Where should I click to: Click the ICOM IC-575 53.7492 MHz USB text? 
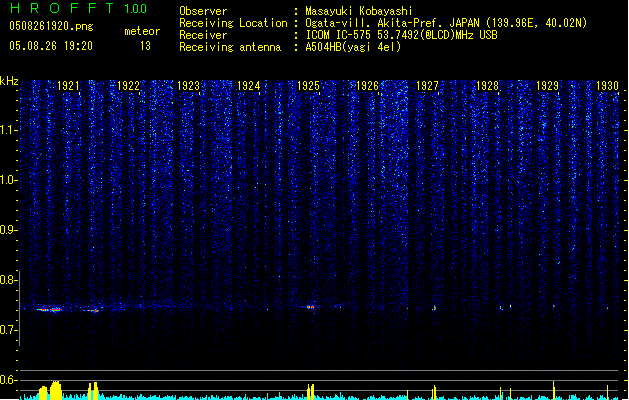point(402,35)
